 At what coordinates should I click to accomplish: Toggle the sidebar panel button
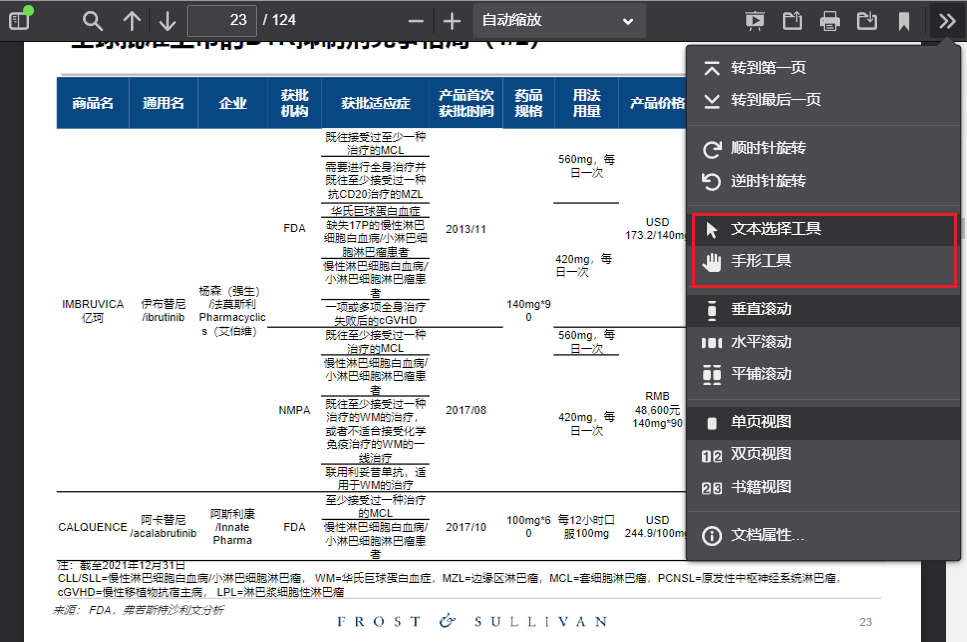point(20,20)
